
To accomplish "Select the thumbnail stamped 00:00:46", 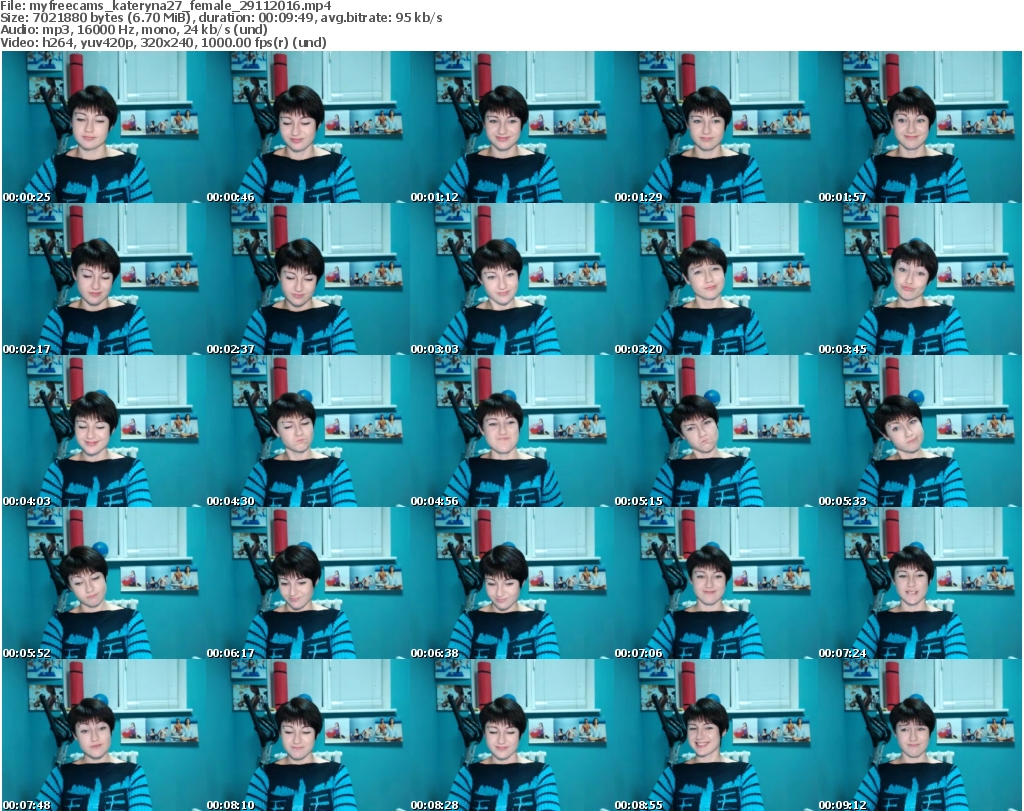I will [x=308, y=127].
